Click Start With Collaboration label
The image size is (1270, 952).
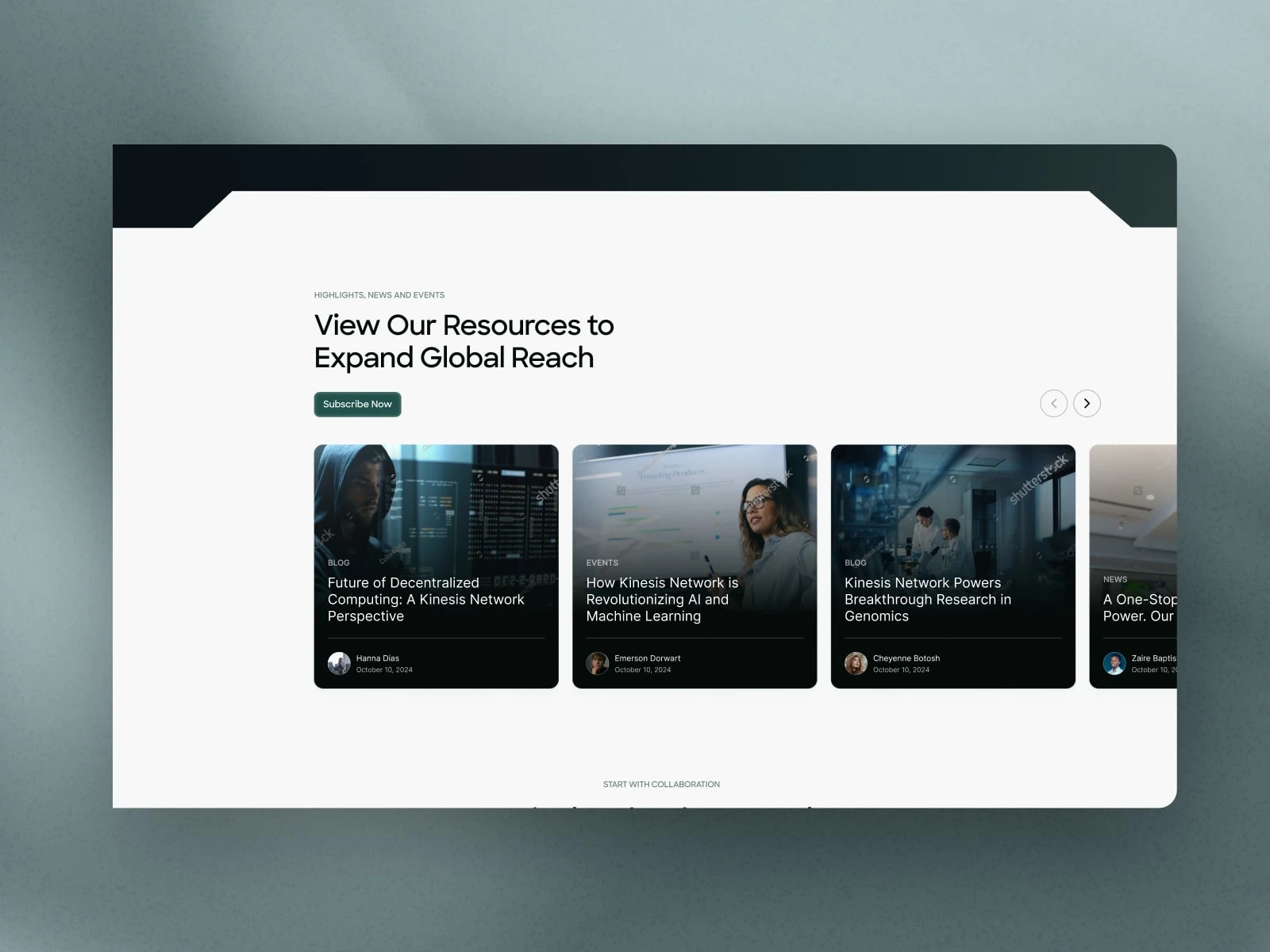pyautogui.click(x=661, y=785)
